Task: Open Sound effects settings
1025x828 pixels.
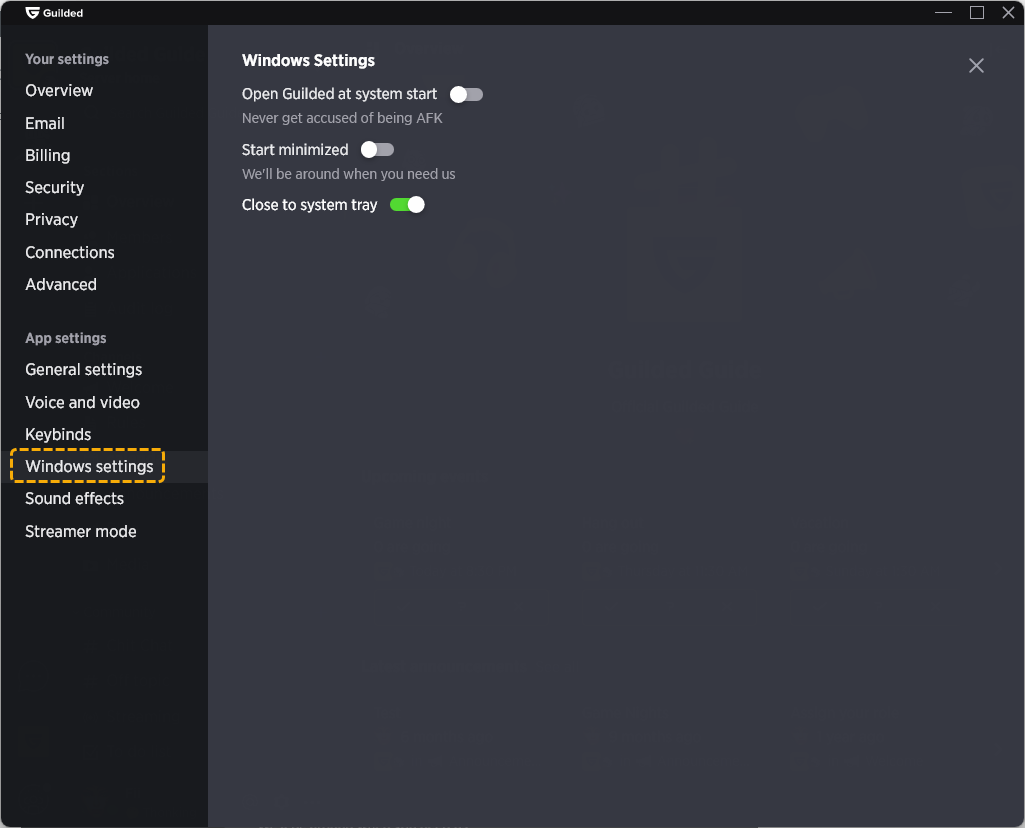Action: click(74, 498)
